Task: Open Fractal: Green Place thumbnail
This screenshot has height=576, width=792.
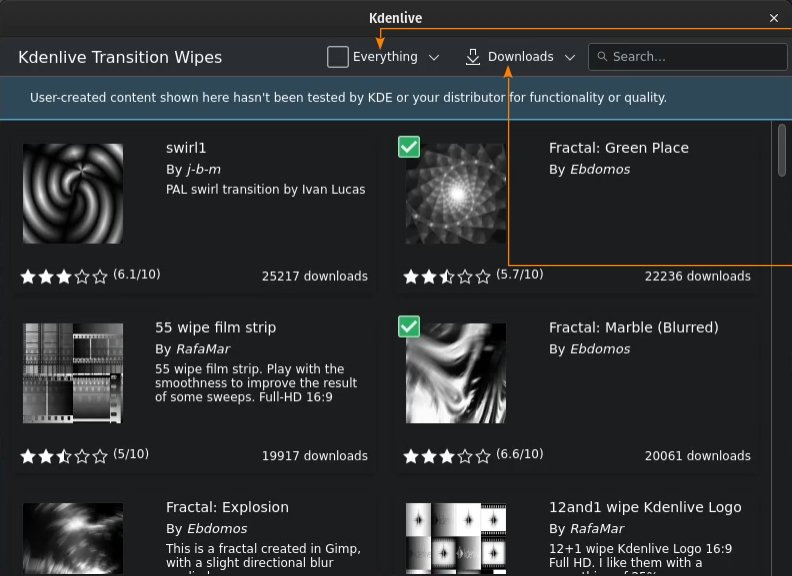Action: [456, 194]
